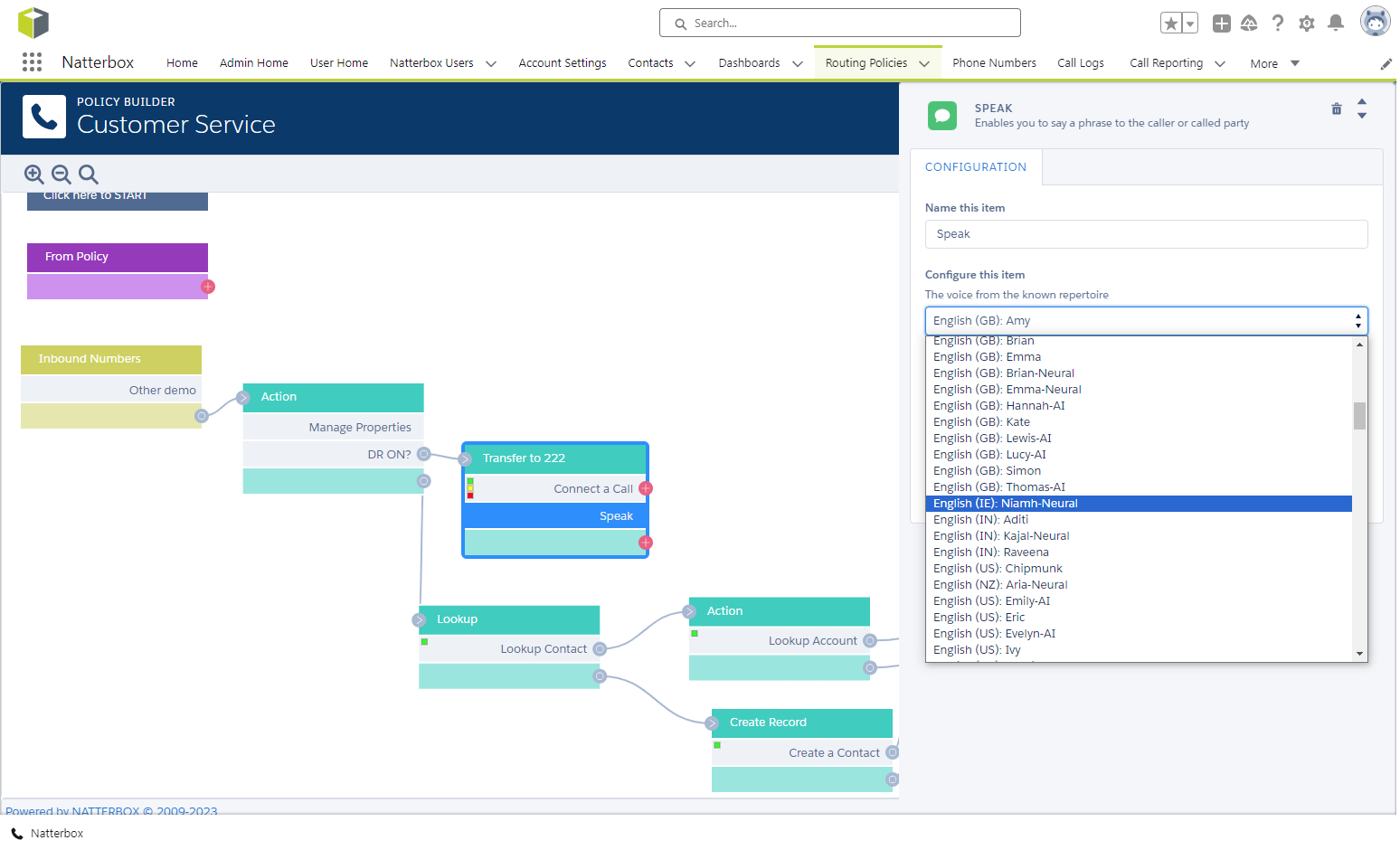Click the Inbound Numbers node header

point(111,359)
